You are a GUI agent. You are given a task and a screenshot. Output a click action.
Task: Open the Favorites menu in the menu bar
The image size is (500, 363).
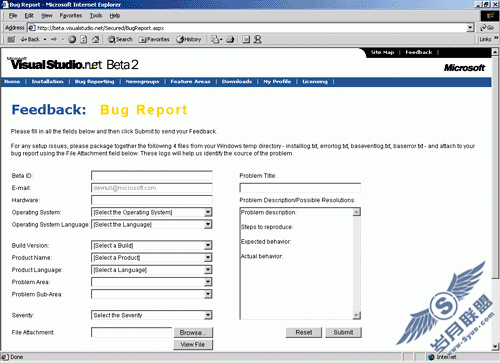click(71, 15)
